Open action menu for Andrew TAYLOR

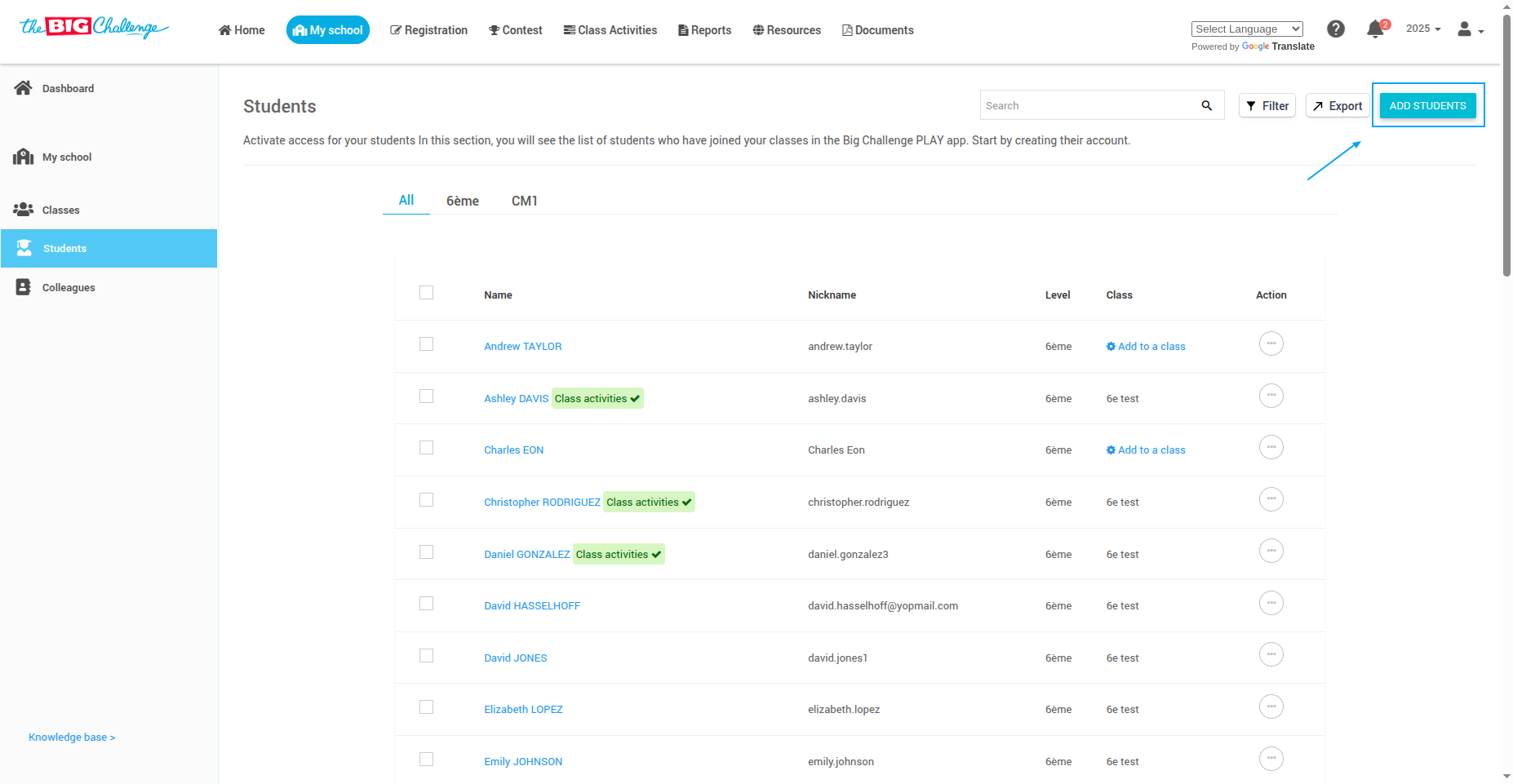(1271, 343)
